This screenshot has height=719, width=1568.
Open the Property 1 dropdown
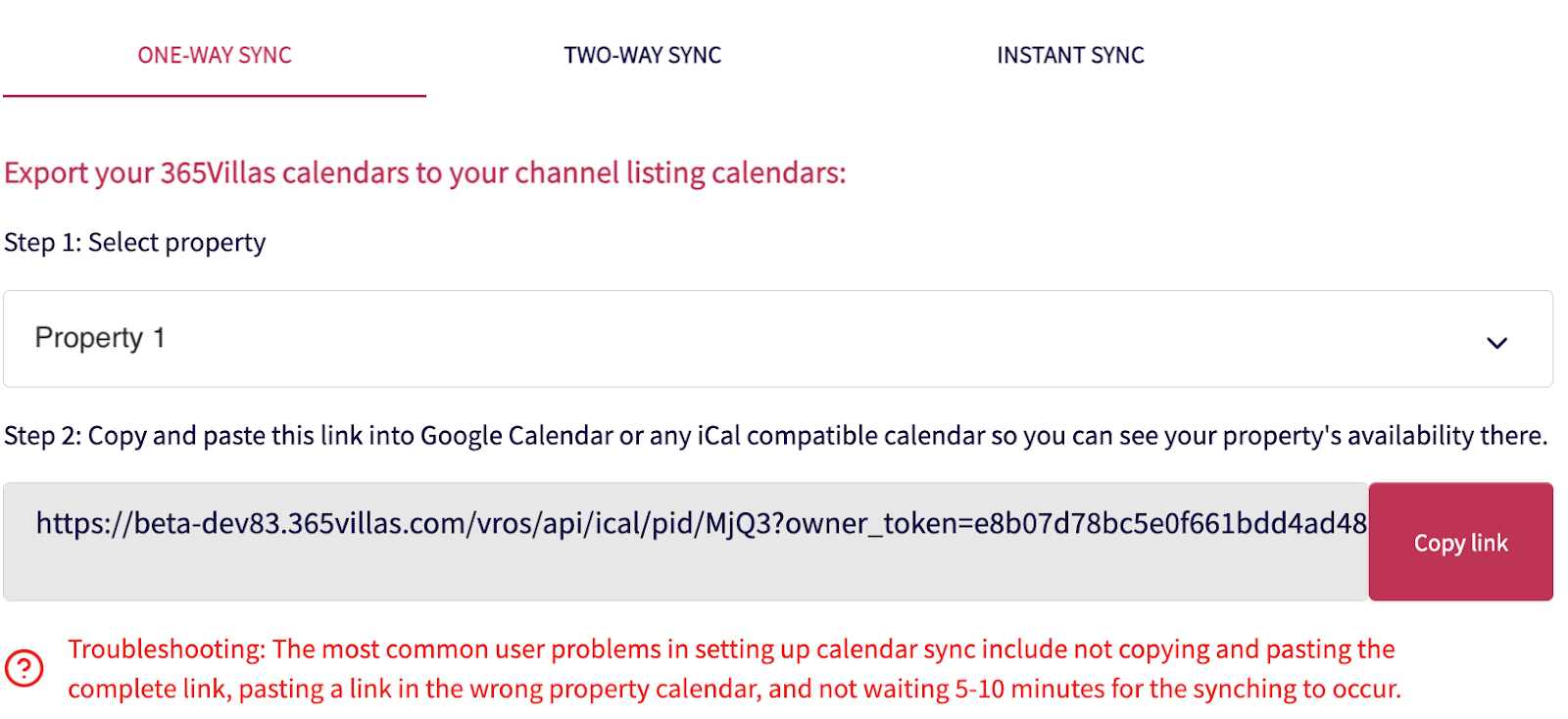pyautogui.click(x=777, y=339)
